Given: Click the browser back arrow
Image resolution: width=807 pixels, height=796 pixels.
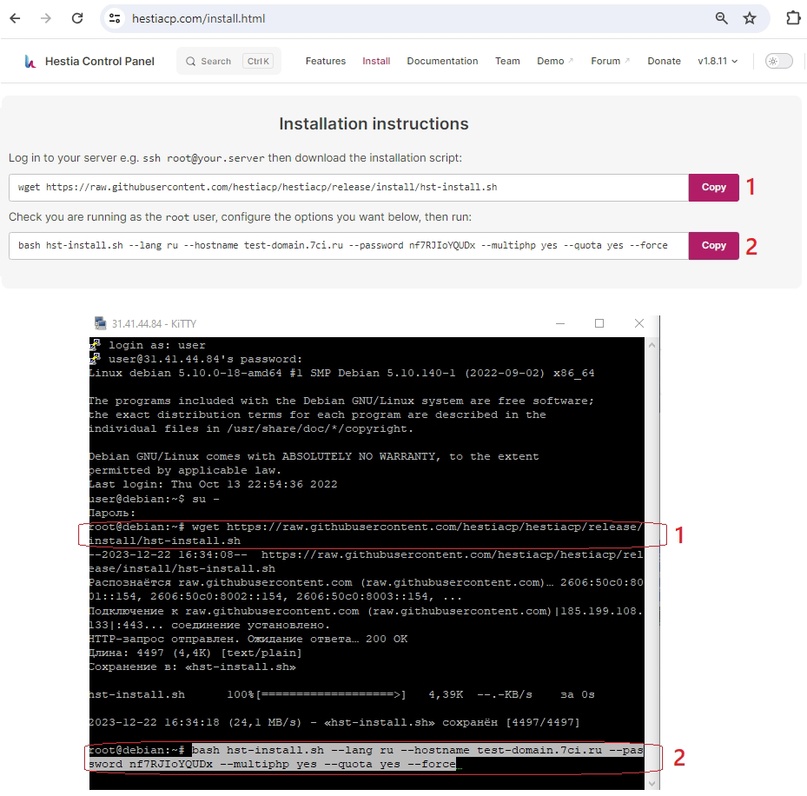Looking at the screenshot, I should [17, 18].
